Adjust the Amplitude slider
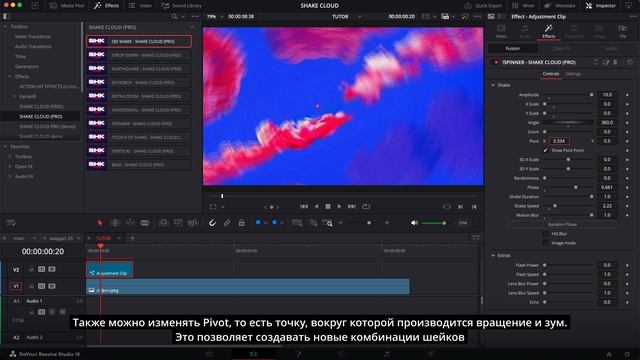The image size is (640, 360). [568, 95]
